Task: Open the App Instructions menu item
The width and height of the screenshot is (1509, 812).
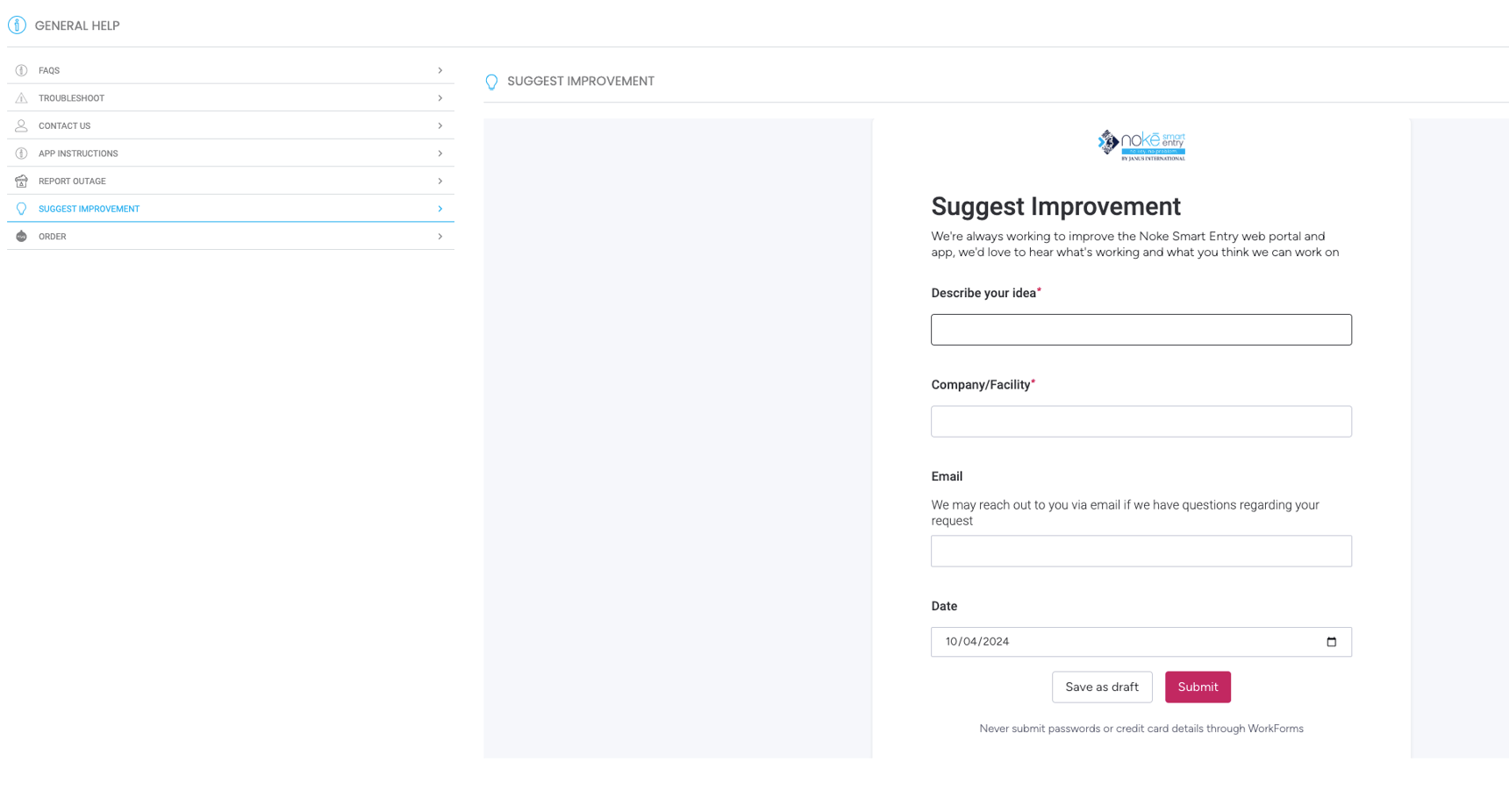Action: click(x=231, y=153)
